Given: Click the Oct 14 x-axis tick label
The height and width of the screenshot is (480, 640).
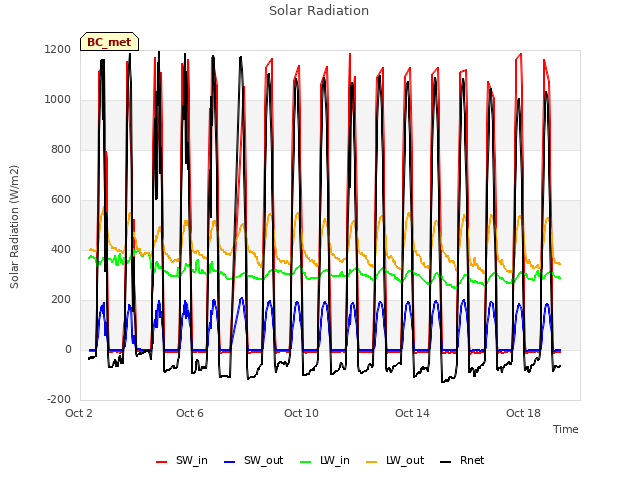Looking at the screenshot, I should point(412,413).
